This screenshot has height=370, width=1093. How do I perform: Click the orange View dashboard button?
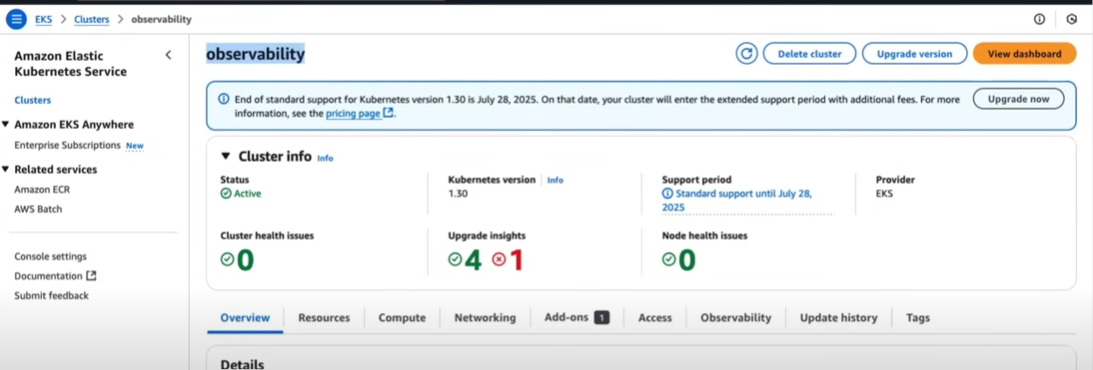(x=1025, y=54)
